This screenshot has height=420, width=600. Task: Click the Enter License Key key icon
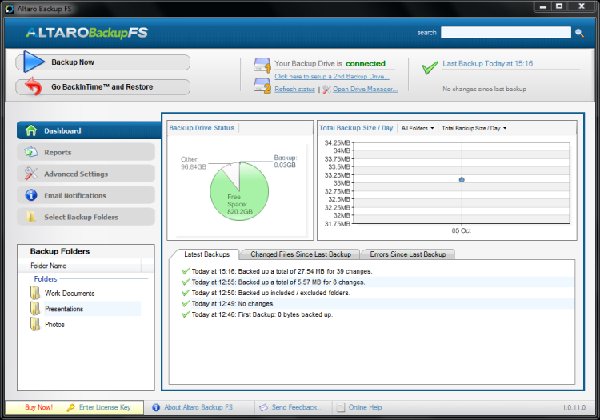[70, 407]
